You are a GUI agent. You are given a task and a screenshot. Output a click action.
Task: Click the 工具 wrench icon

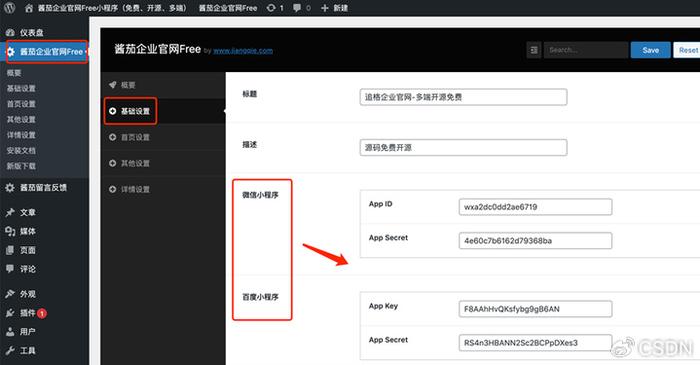pyautogui.click(x=10, y=351)
